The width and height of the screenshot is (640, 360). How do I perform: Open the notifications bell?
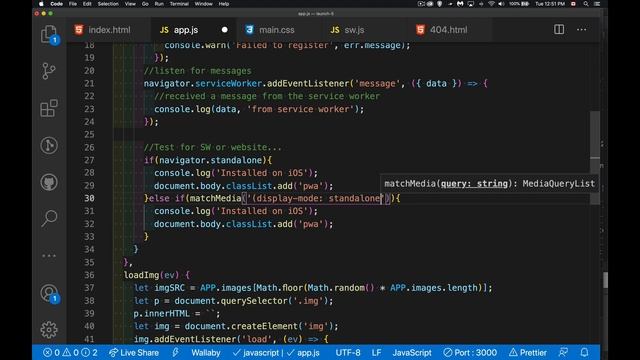(x=584, y=353)
